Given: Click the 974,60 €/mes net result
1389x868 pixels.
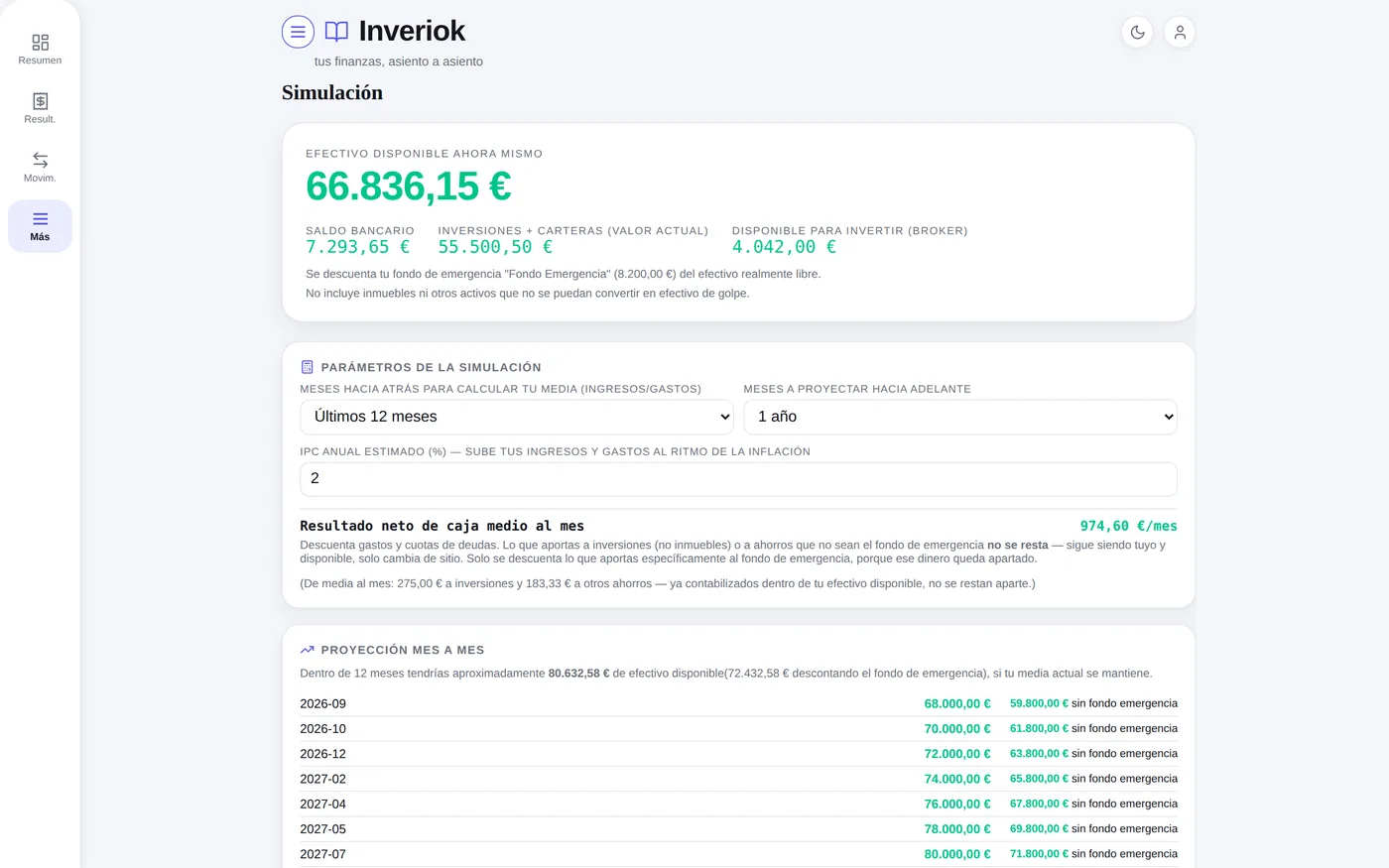Looking at the screenshot, I should click(1129, 526).
